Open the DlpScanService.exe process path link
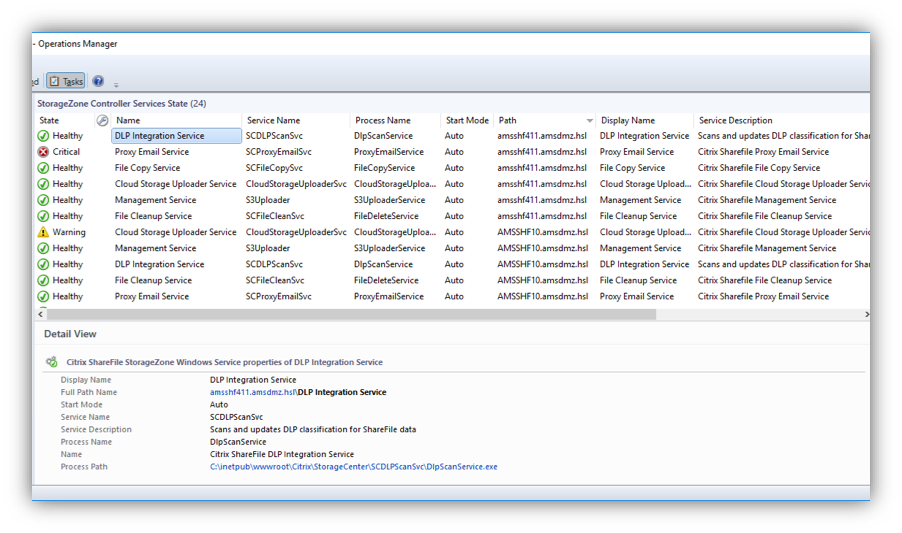 (x=353, y=467)
